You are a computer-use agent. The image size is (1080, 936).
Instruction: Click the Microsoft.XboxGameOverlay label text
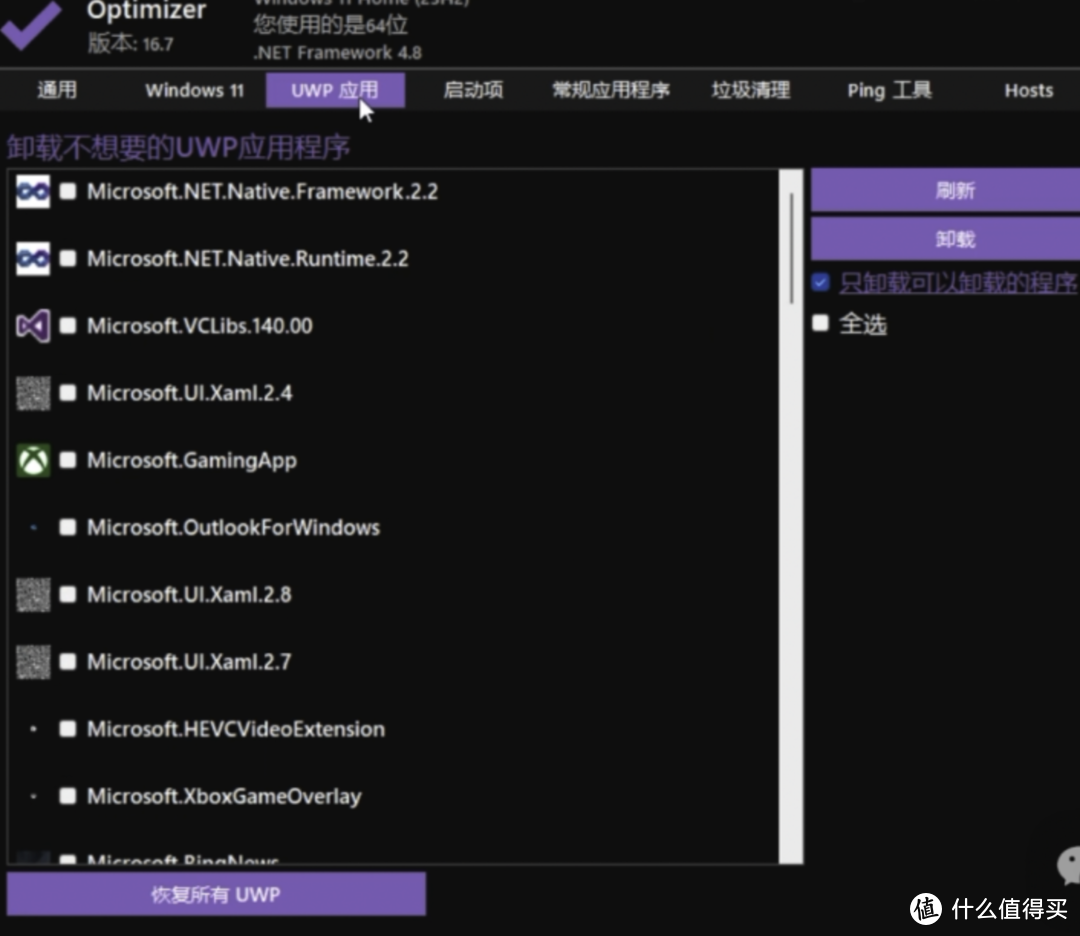click(x=224, y=796)
